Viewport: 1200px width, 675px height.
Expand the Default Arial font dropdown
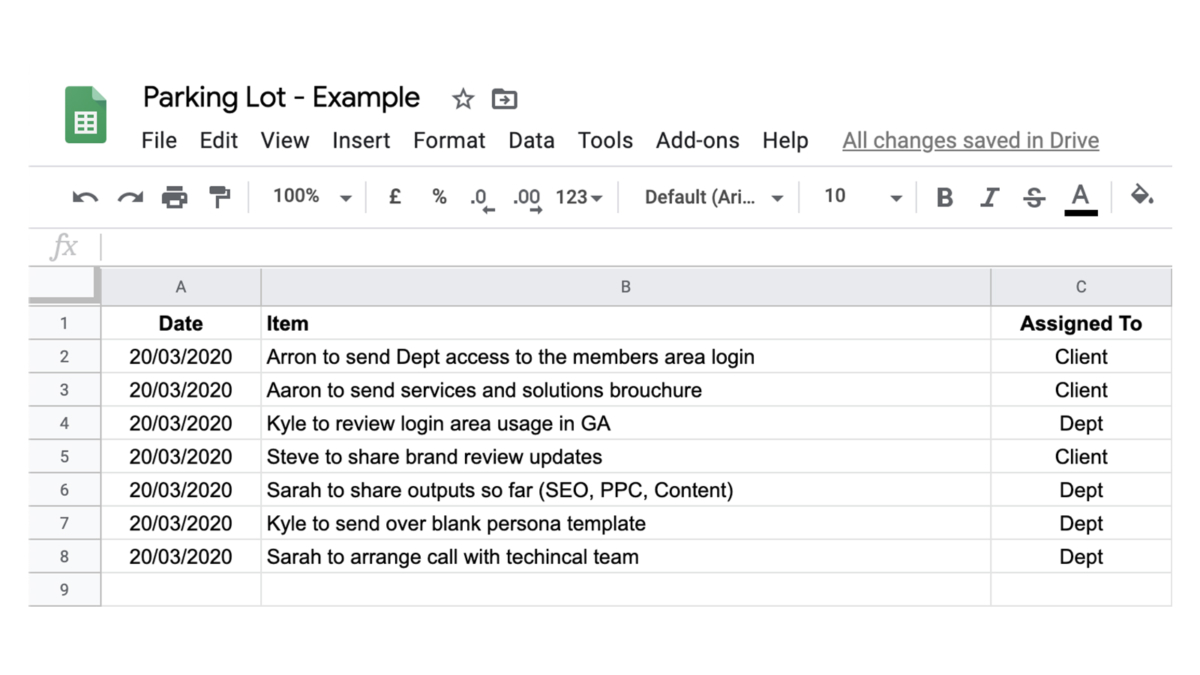click(x=712, y=197)
